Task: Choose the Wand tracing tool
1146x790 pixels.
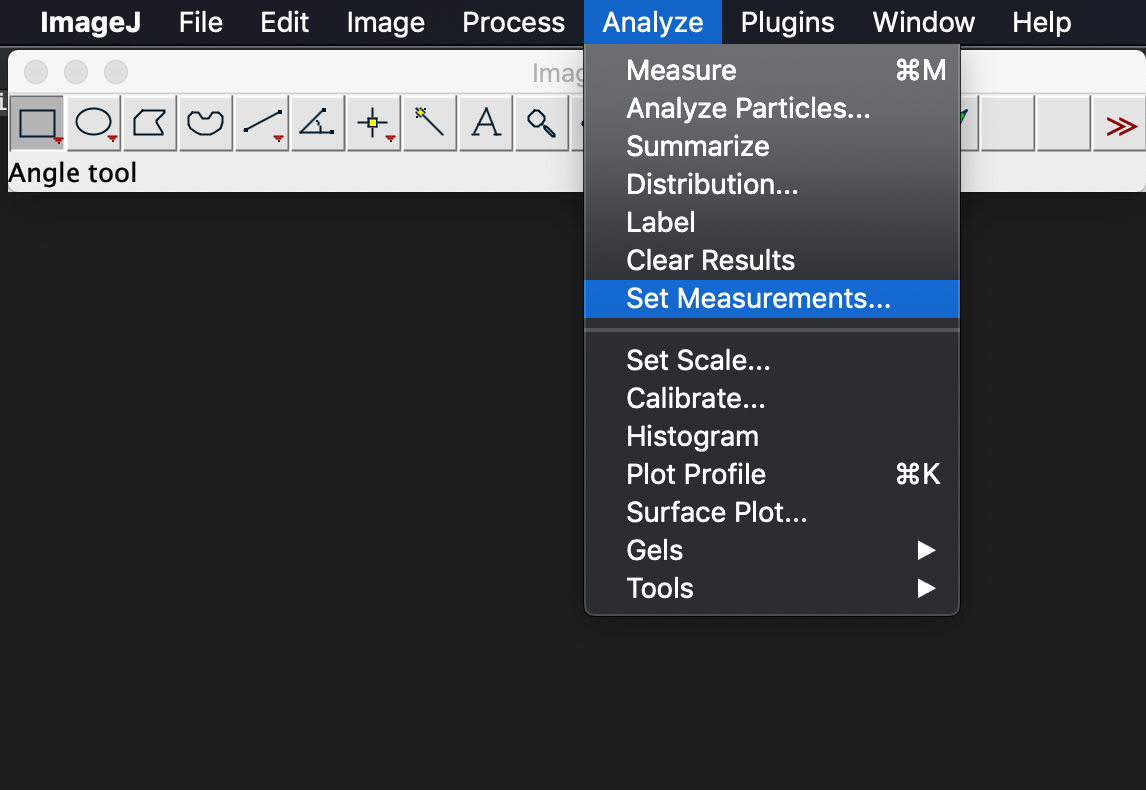Action: 430,124
